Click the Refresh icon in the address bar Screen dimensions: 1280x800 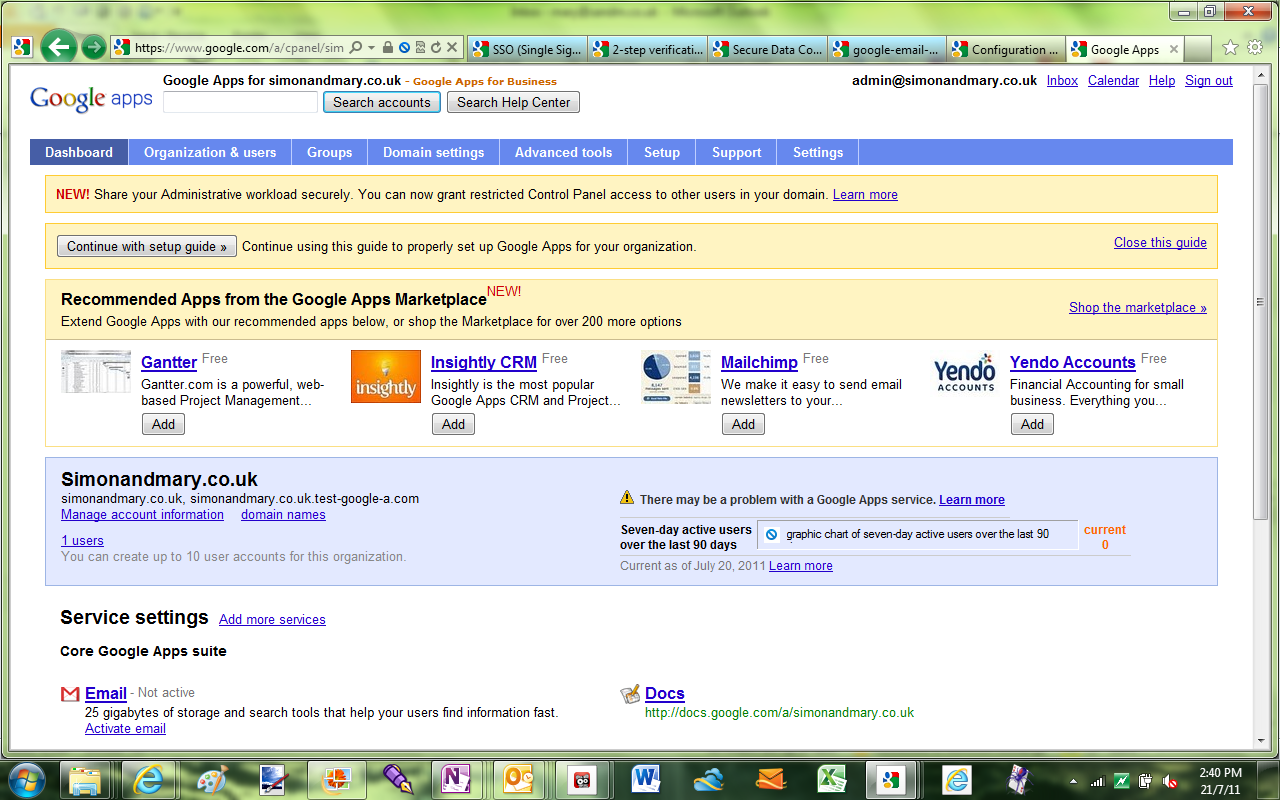436,47
